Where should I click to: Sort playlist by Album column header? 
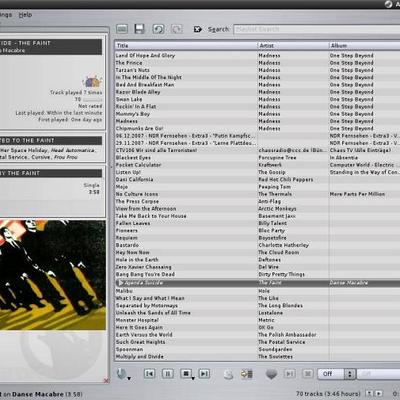tap(364, 46)
